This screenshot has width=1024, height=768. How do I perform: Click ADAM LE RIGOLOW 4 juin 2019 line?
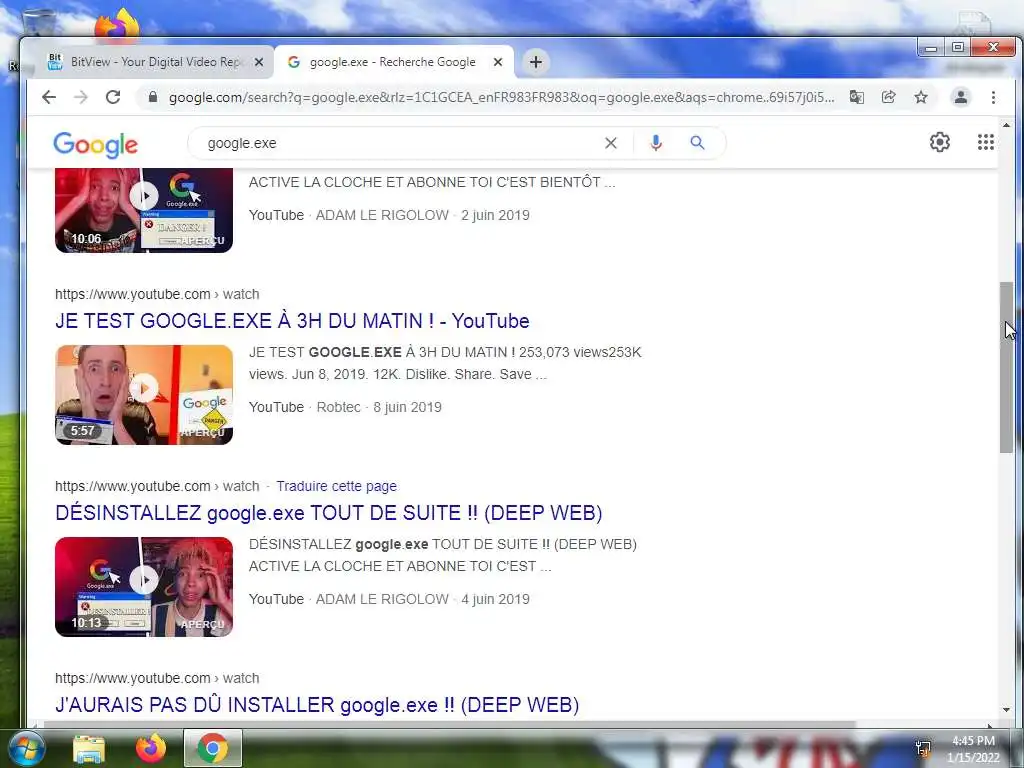tap(389, 600)
